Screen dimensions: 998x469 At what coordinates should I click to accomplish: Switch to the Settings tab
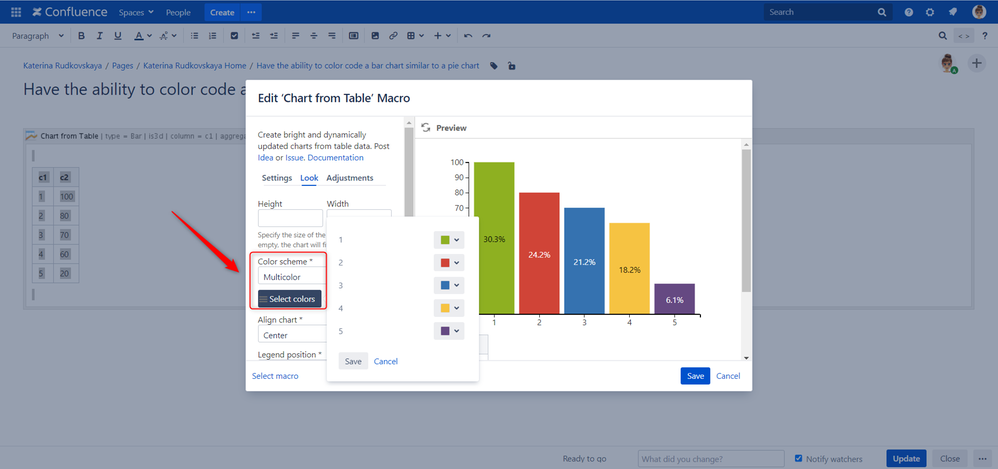277,178
